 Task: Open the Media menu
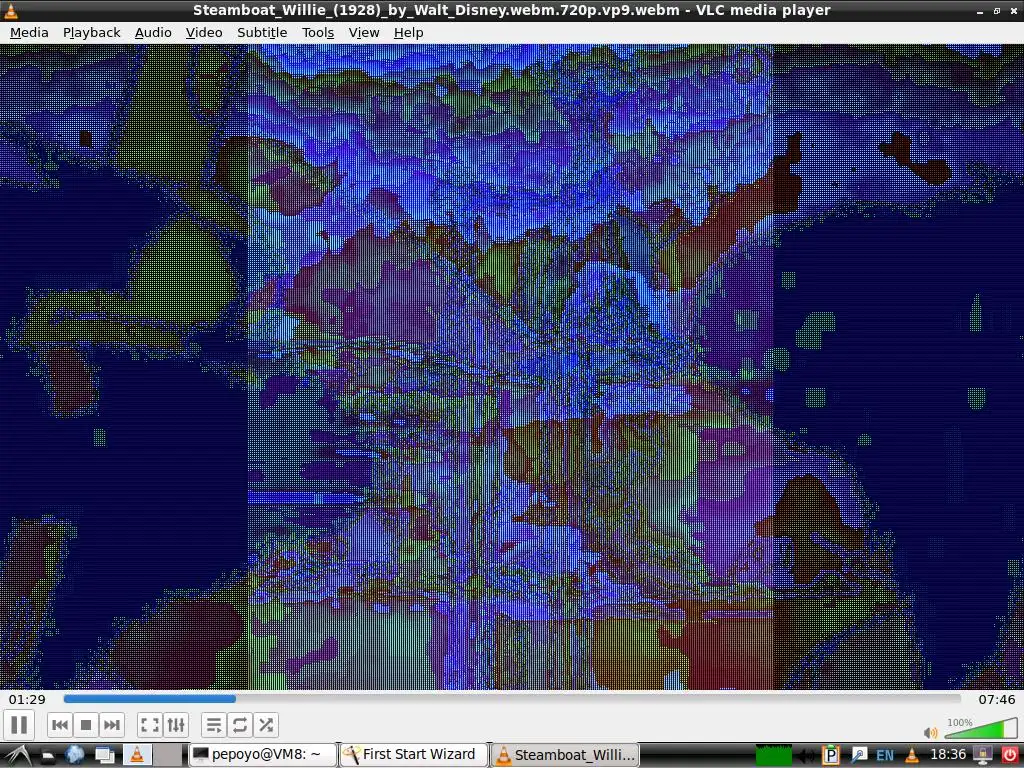[x=29, y=33]
